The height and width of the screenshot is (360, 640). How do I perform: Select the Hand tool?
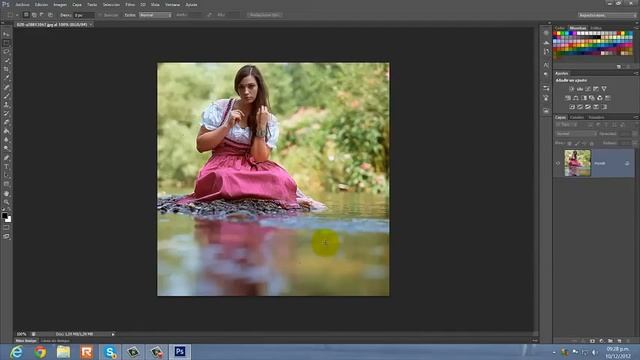click(6, 193)
